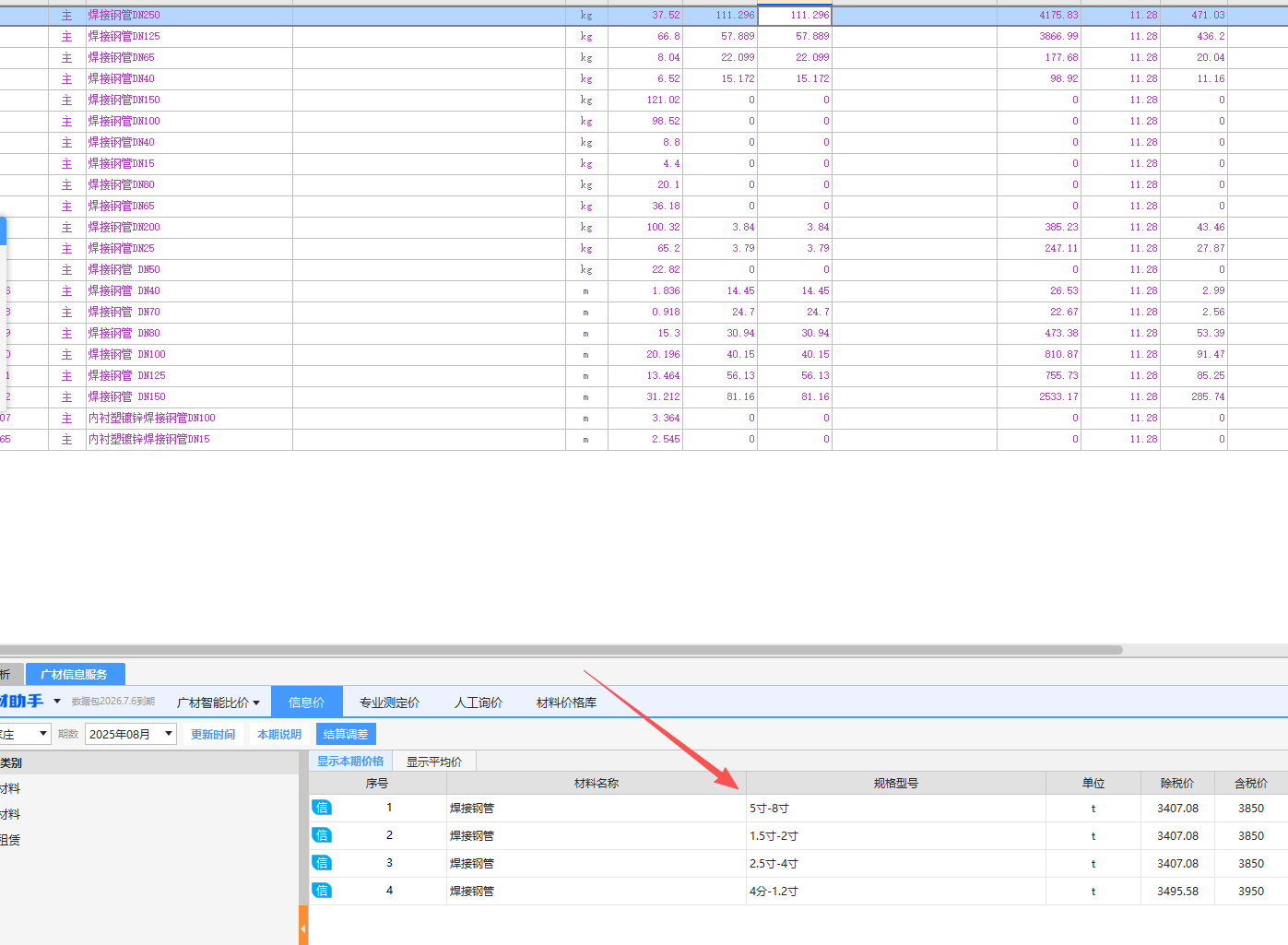This screenshot has height=945, width=1288.
Task: Click the 信 badge in row 4
Action: click(321, 891)
